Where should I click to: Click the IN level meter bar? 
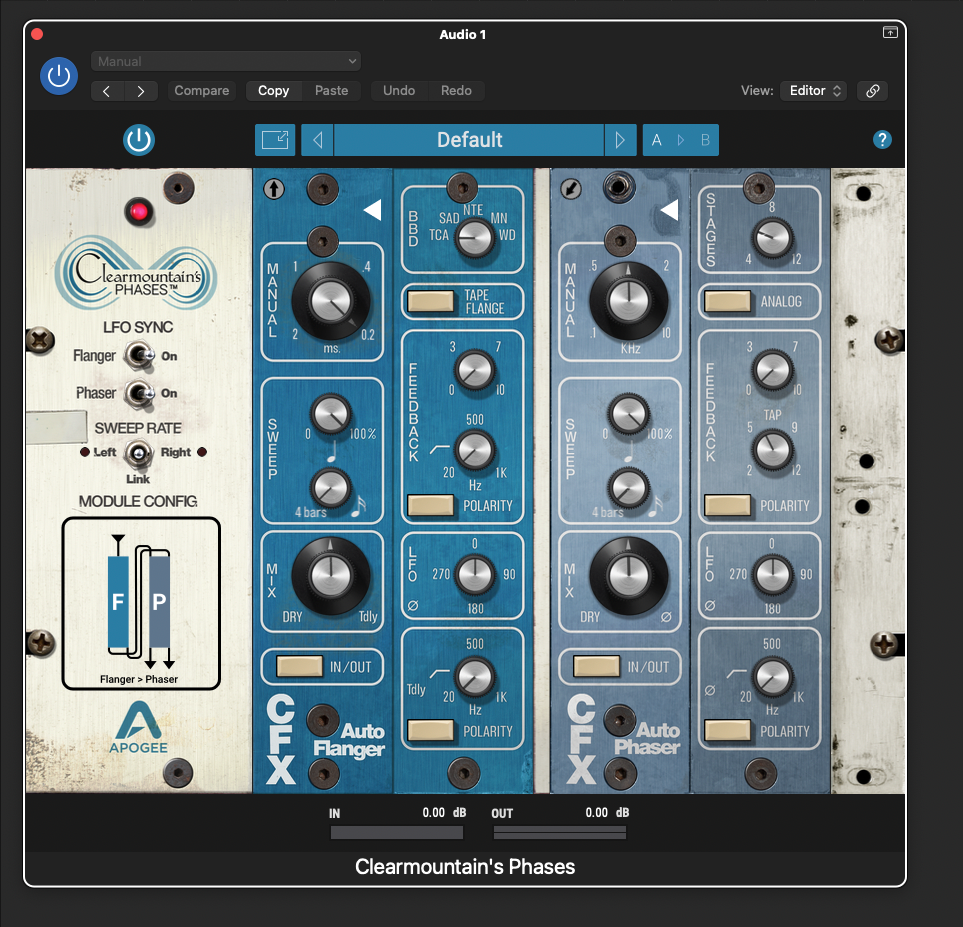tap(396, 832)
